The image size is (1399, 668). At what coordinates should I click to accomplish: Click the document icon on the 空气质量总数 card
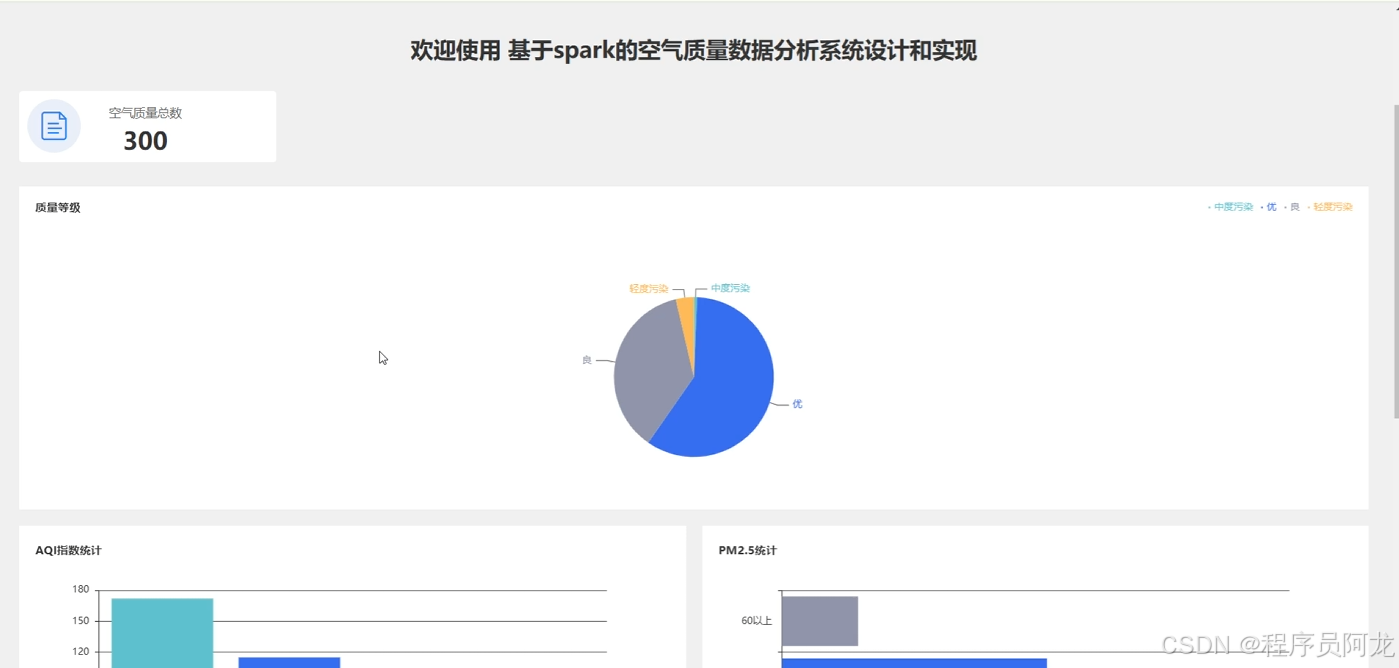(x=54, y=126)
